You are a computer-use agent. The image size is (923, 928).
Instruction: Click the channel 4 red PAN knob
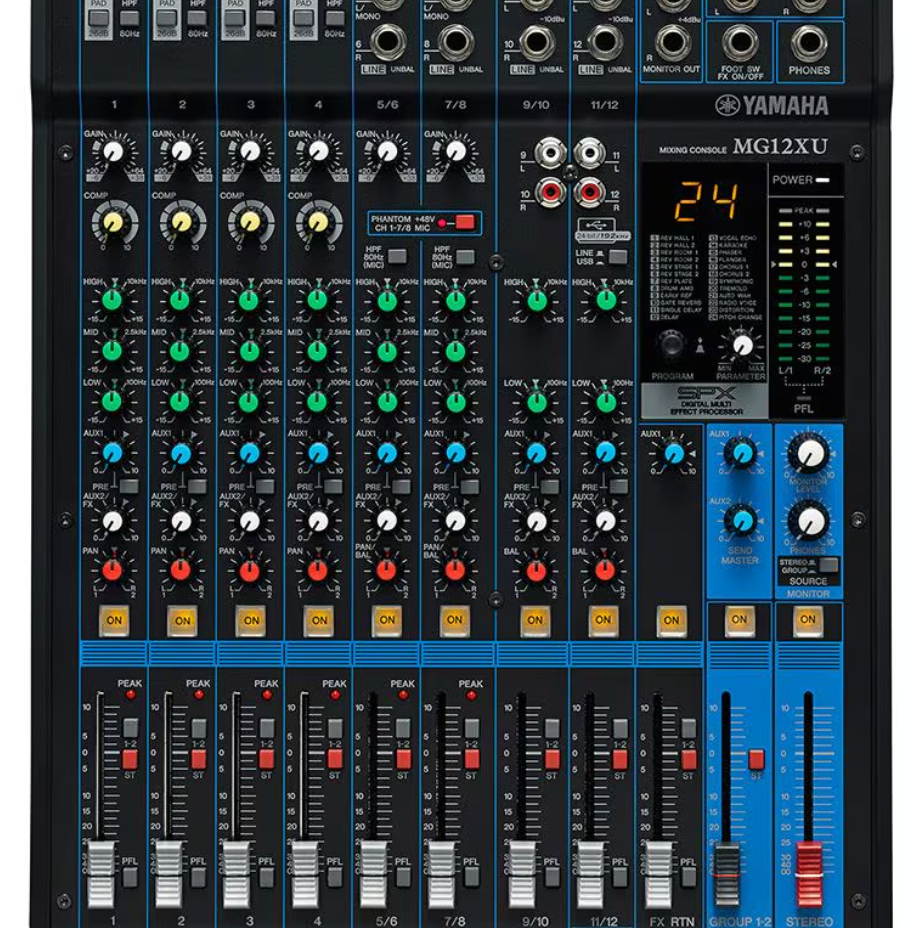(317, 570)
